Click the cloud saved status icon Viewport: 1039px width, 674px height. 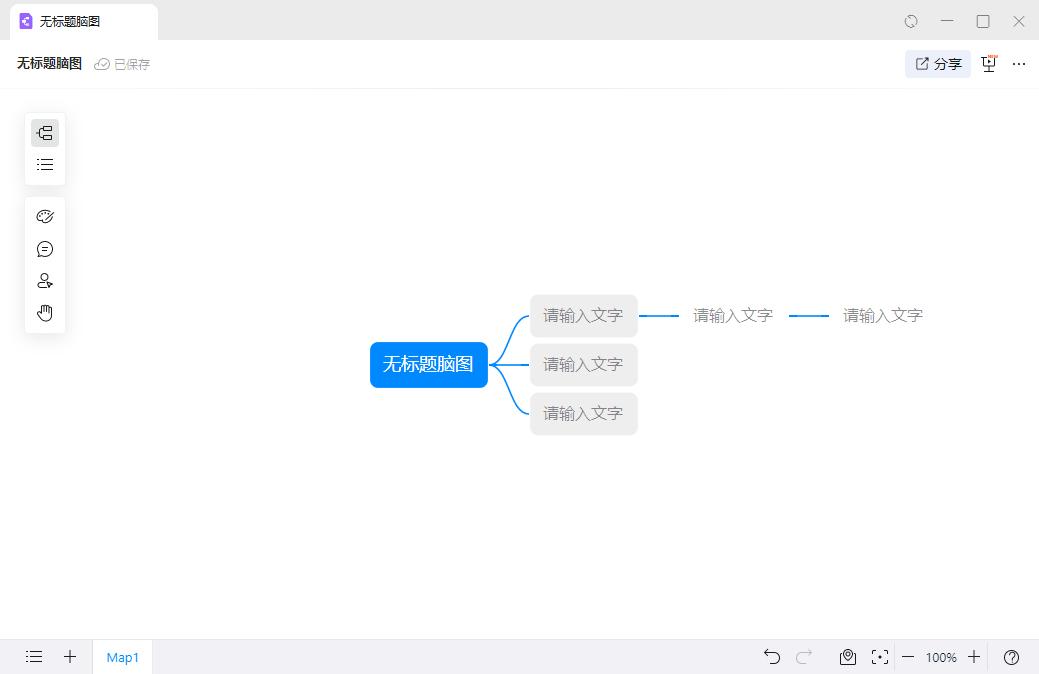[101, 64]
